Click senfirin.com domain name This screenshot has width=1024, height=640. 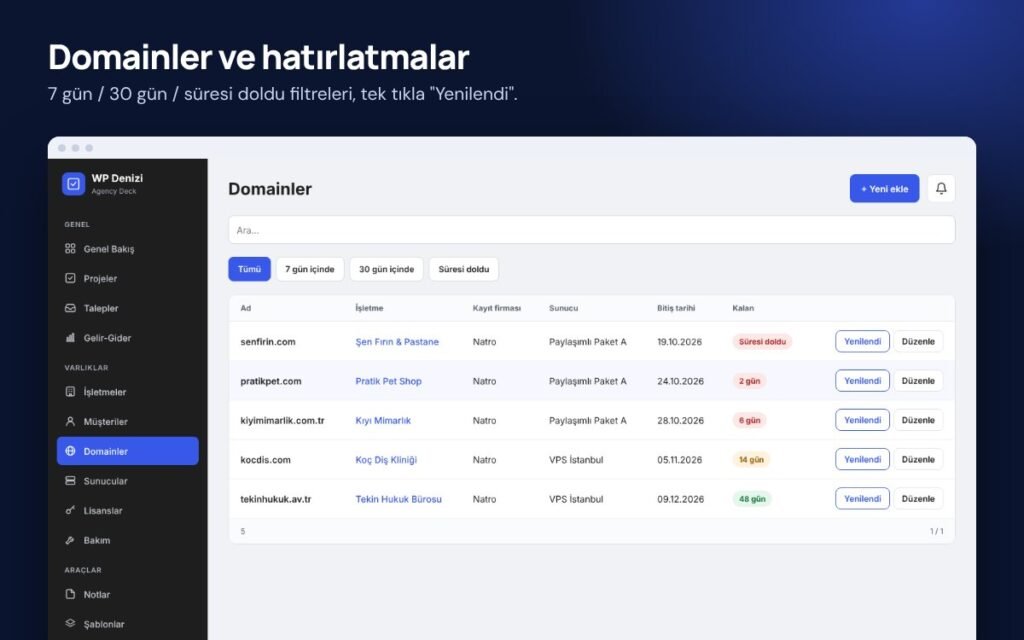(x=268, y=342)
